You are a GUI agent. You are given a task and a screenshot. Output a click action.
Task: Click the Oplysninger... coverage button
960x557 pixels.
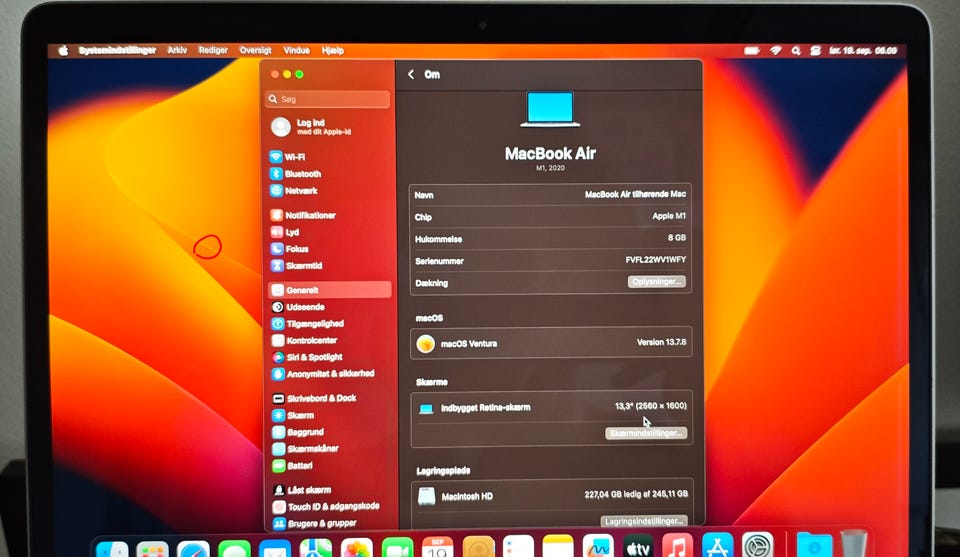656,282
